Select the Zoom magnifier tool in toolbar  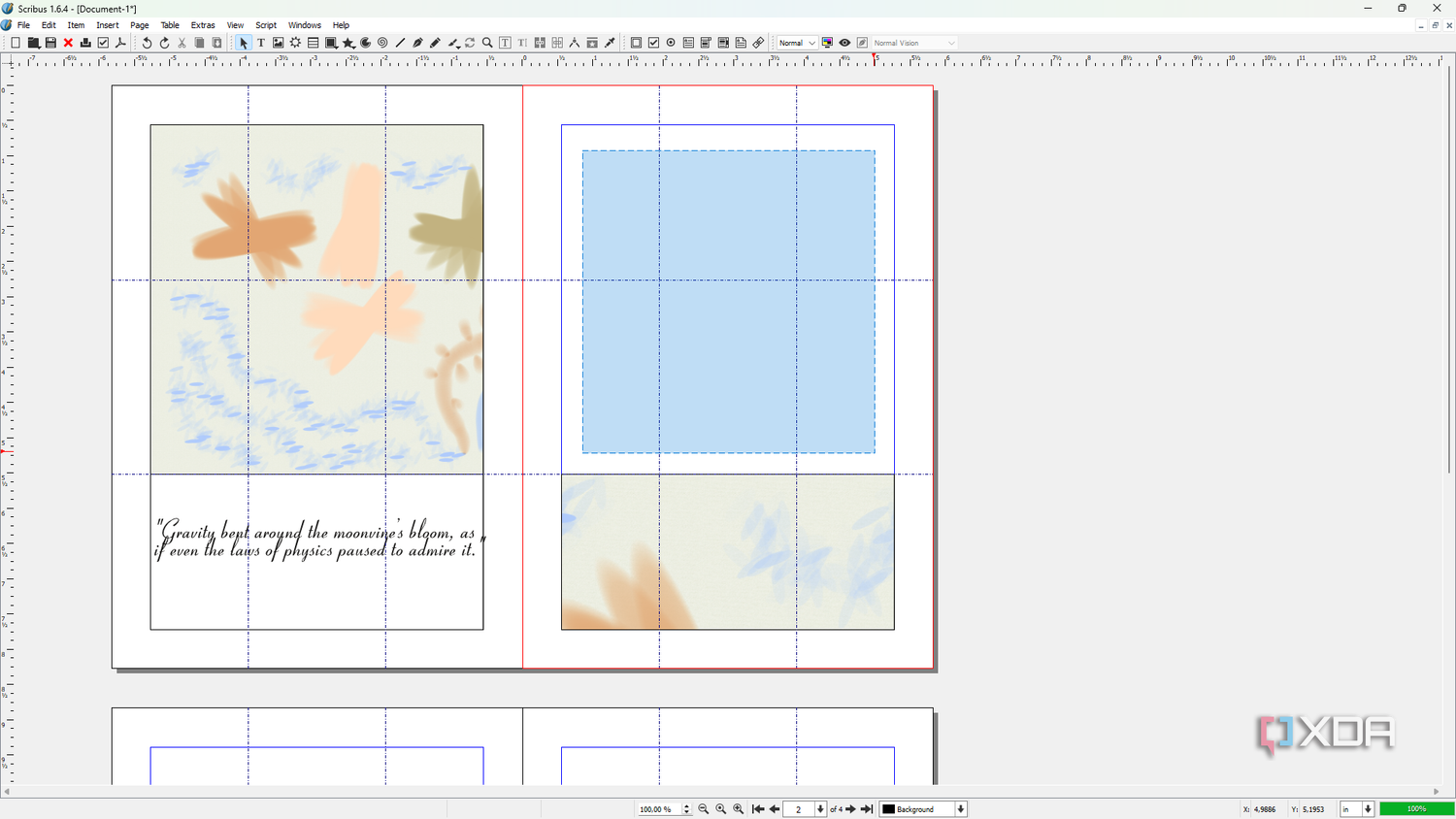(488, 43)
